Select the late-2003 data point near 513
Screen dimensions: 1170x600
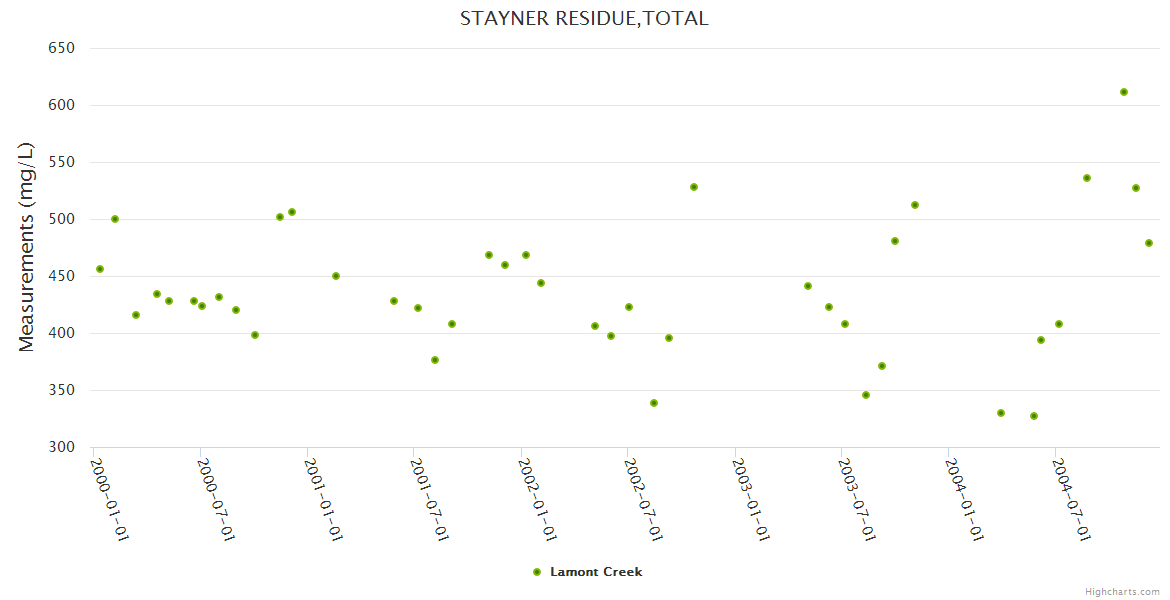pyautogui.click(x=915, y=205)
